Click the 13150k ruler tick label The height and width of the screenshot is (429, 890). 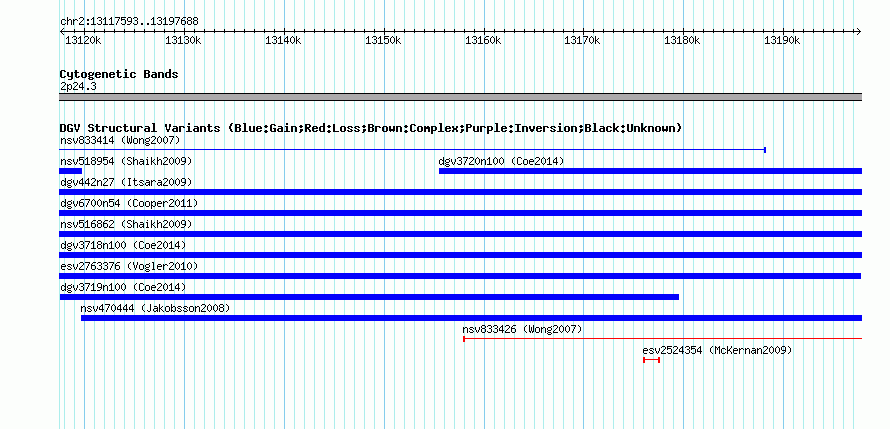click(x=383, y=40)
